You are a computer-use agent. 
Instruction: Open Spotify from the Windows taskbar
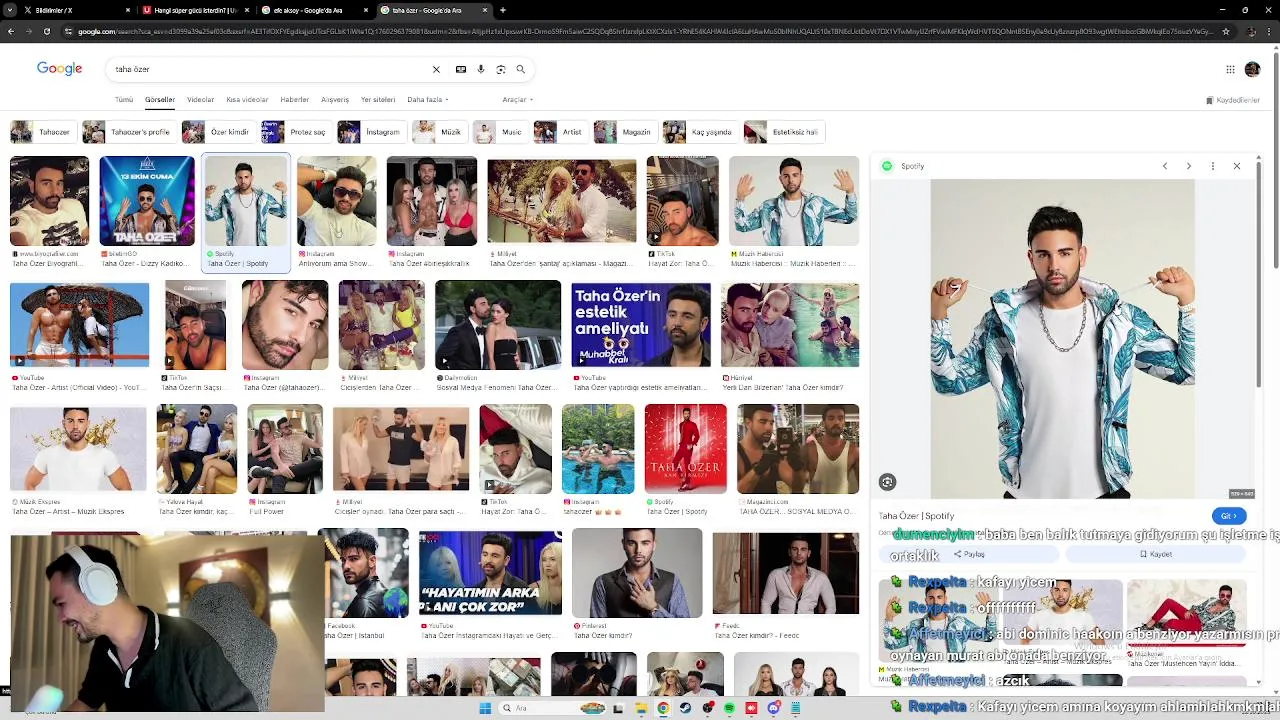point(729,708)
